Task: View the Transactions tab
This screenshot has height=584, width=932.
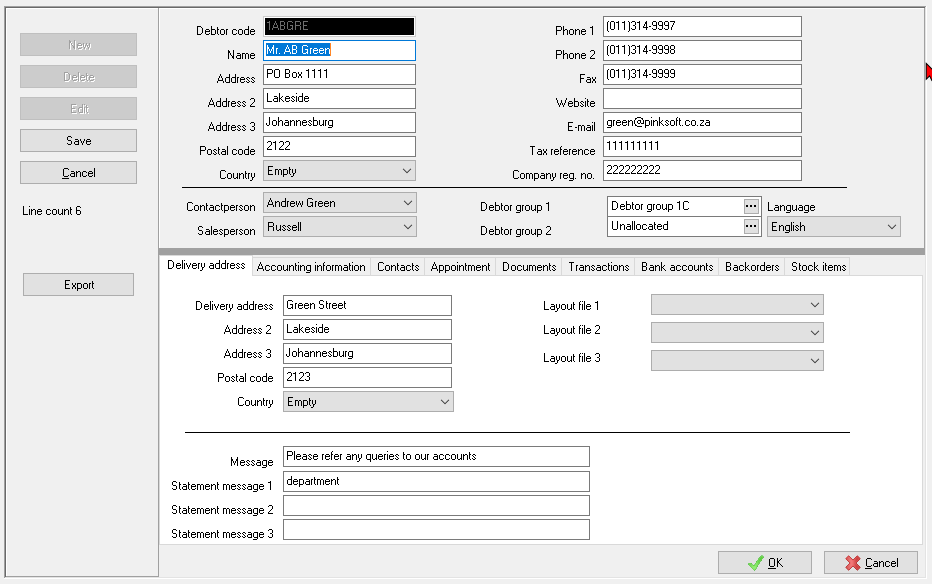Action: click(x=599, y=267)
